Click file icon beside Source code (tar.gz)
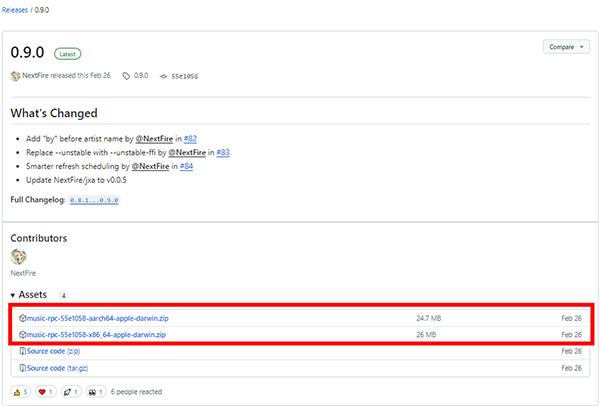 point(23,368)
